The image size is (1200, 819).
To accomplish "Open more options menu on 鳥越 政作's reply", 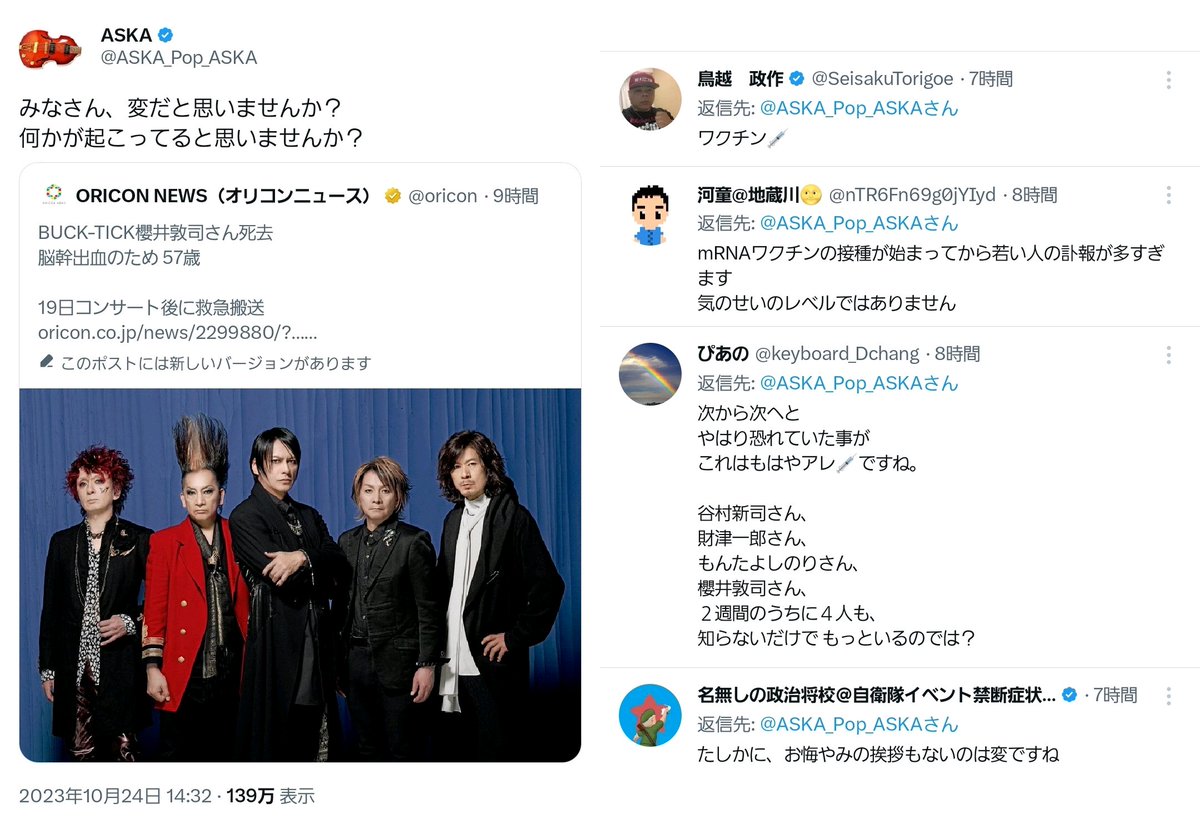I will (x=1169, y=80).
